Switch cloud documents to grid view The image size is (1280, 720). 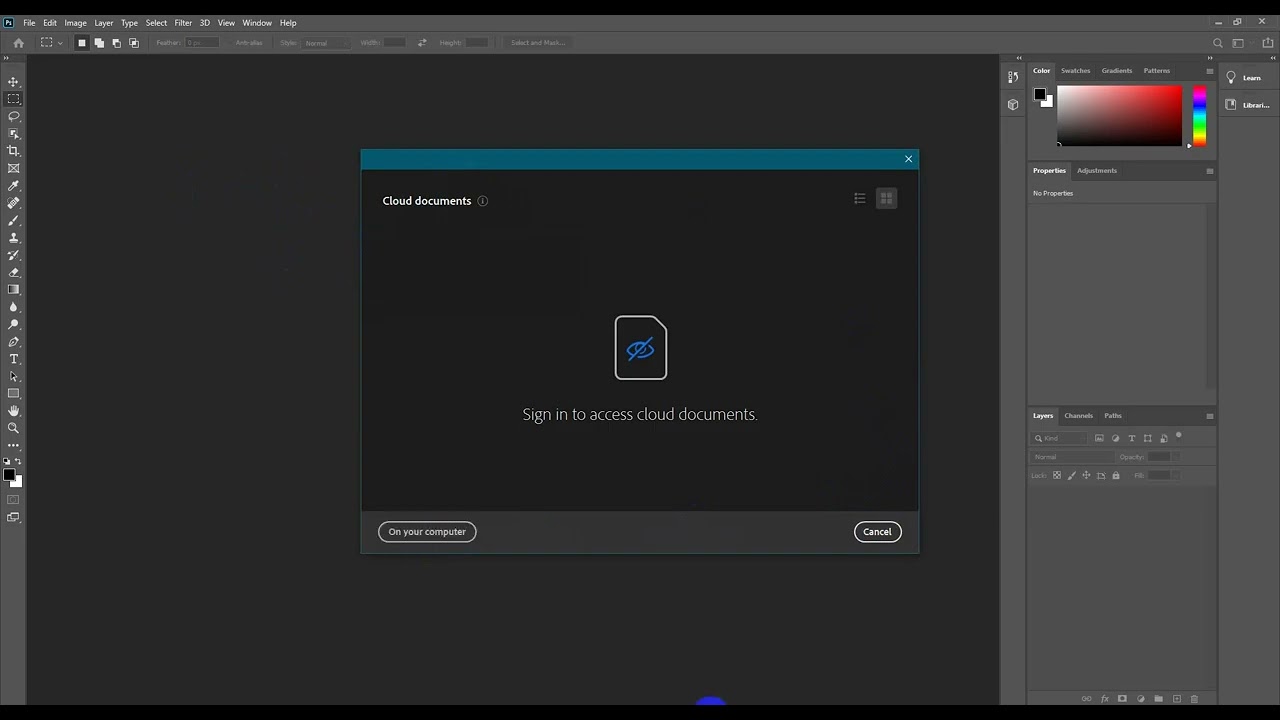pyautogui.click(x=886, y=199)
